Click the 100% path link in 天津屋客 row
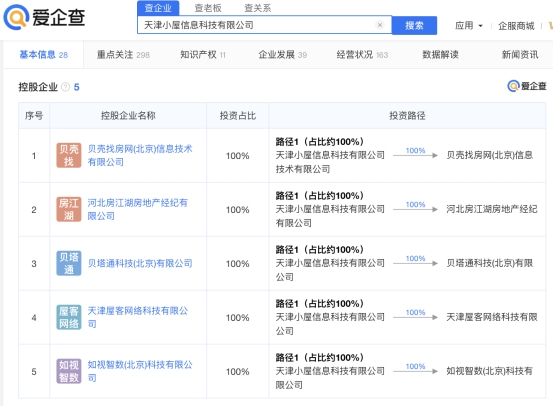554x407 pixels. point(415,313)
